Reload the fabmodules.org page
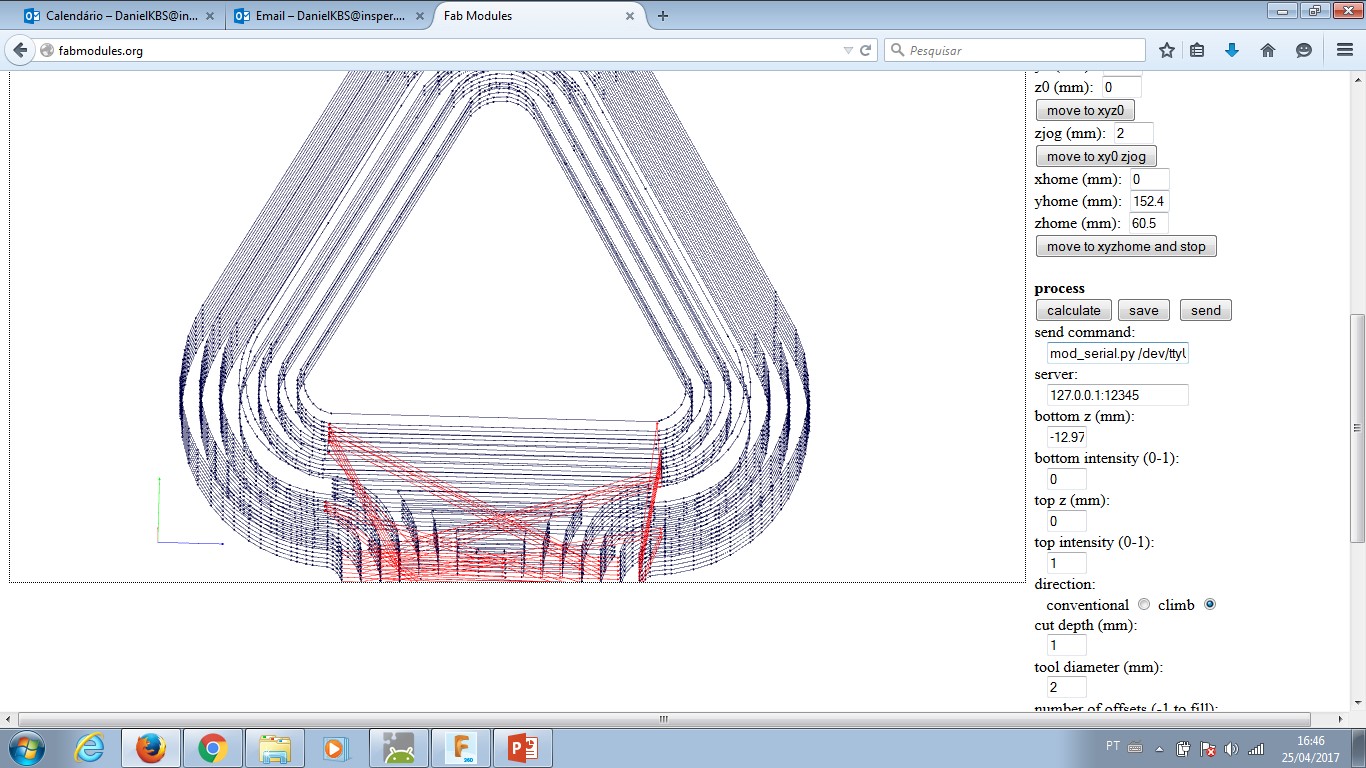This screenshot has width=1366, height=768. point(866,50)
